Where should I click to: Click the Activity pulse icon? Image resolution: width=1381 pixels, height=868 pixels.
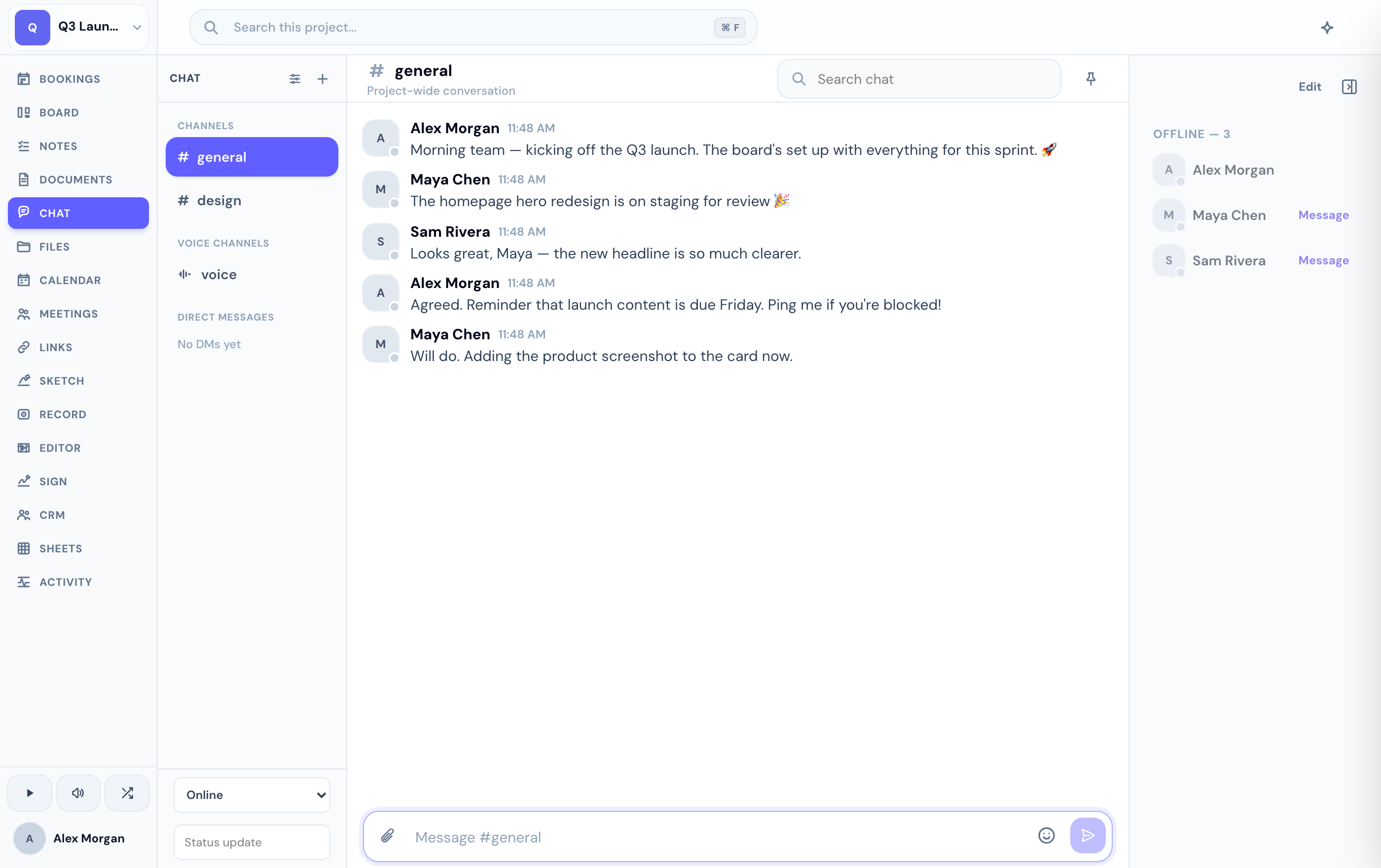(x=24, y=582)
